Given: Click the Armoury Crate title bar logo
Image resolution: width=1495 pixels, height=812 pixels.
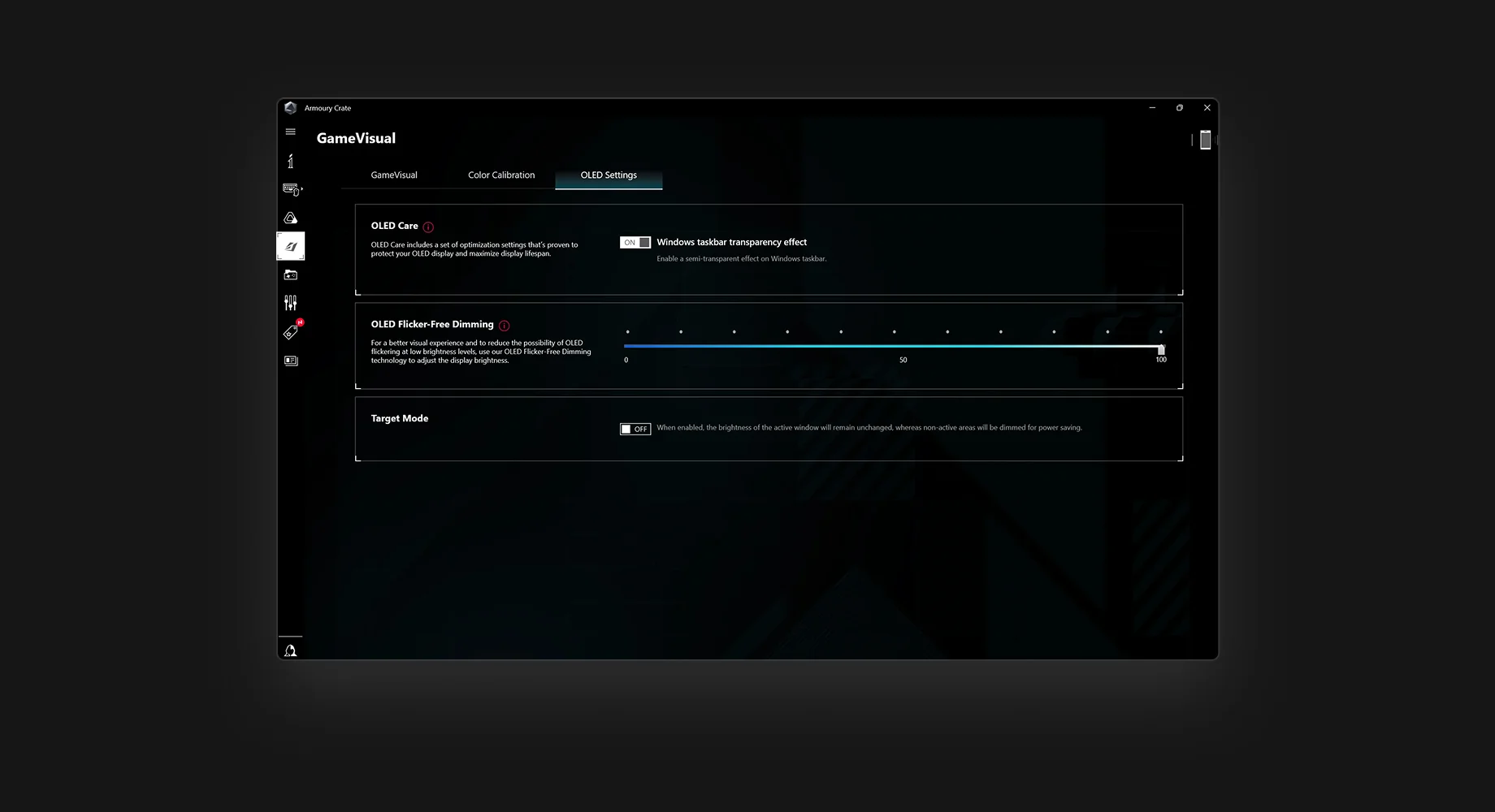Looking at the screenshot, I should (x=291, y=107).
